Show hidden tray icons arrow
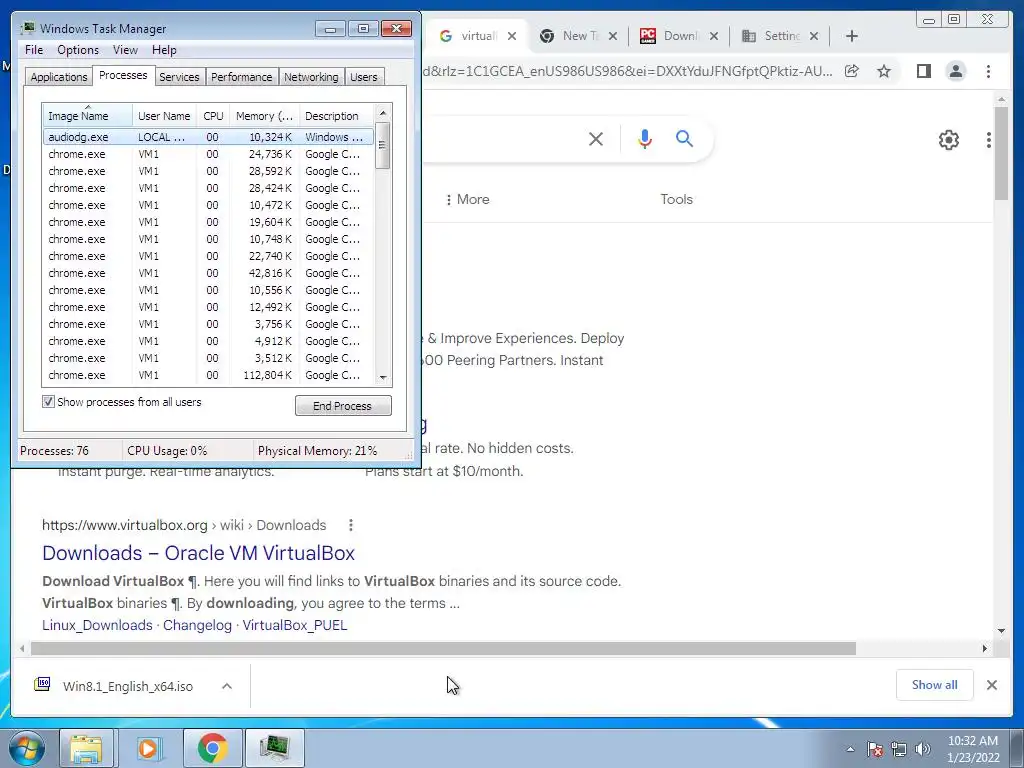The image size is (1024, 768). pyautogui.click(x=850, y=749)
